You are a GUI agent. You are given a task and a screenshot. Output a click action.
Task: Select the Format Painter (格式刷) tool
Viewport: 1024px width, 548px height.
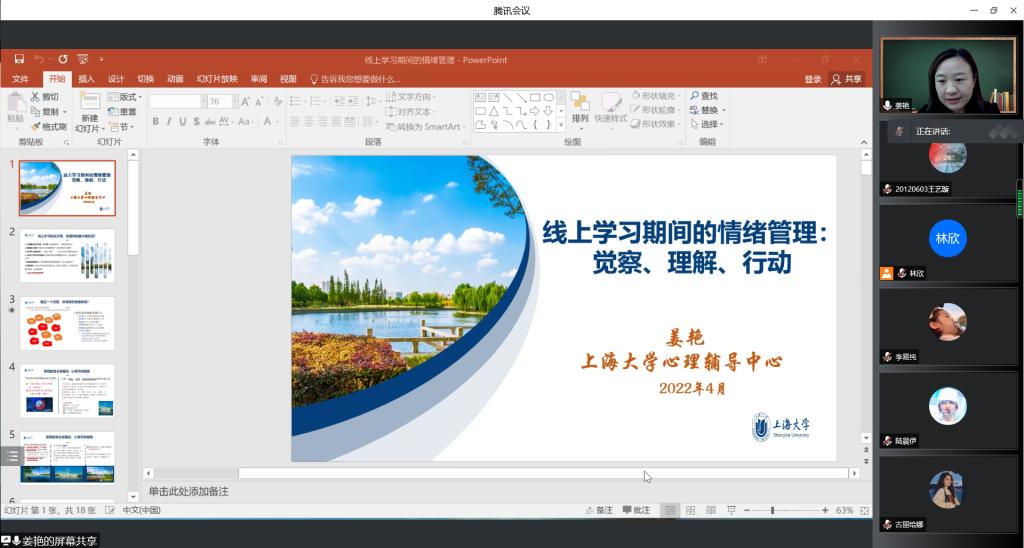coord(48,127)
